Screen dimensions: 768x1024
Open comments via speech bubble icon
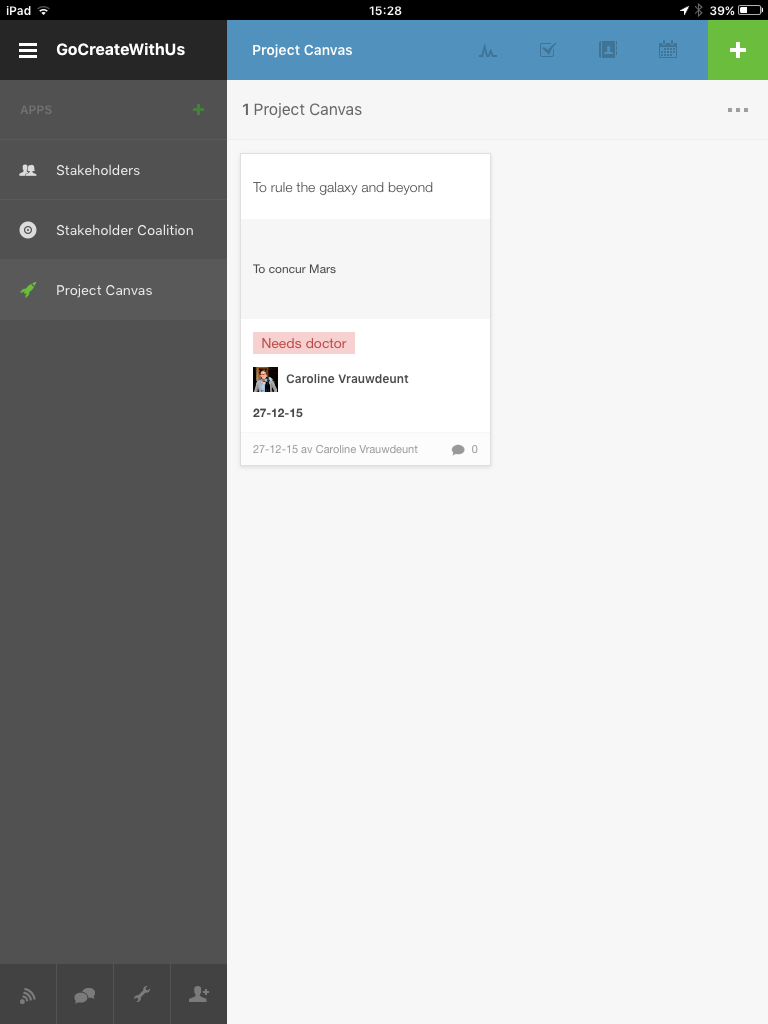(458, 449)
